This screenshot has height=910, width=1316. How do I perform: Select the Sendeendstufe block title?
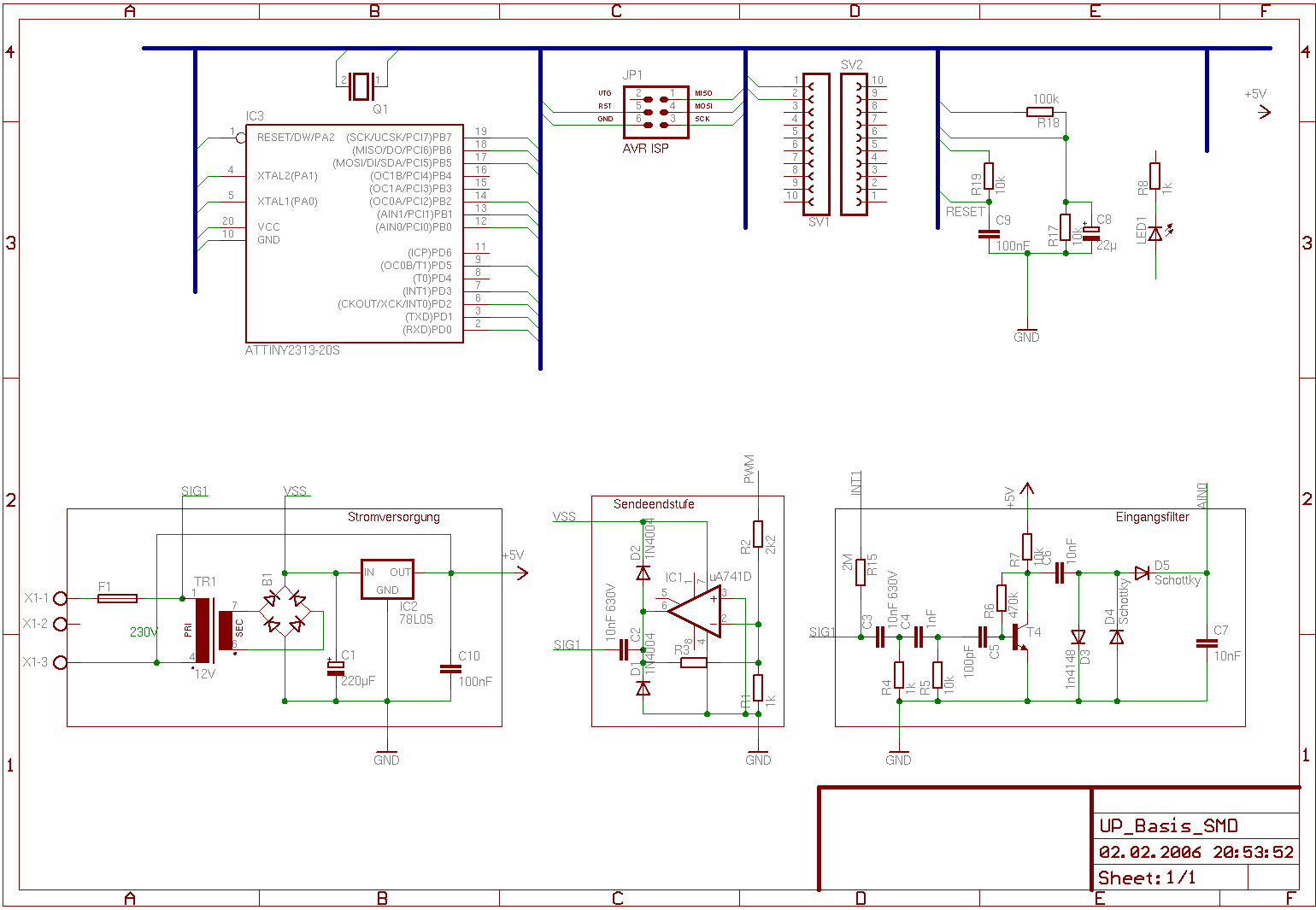654,504
